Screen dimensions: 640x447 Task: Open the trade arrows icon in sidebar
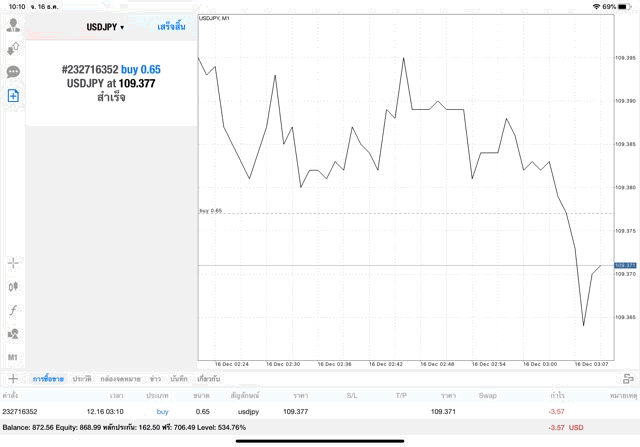tap(13, 49)
